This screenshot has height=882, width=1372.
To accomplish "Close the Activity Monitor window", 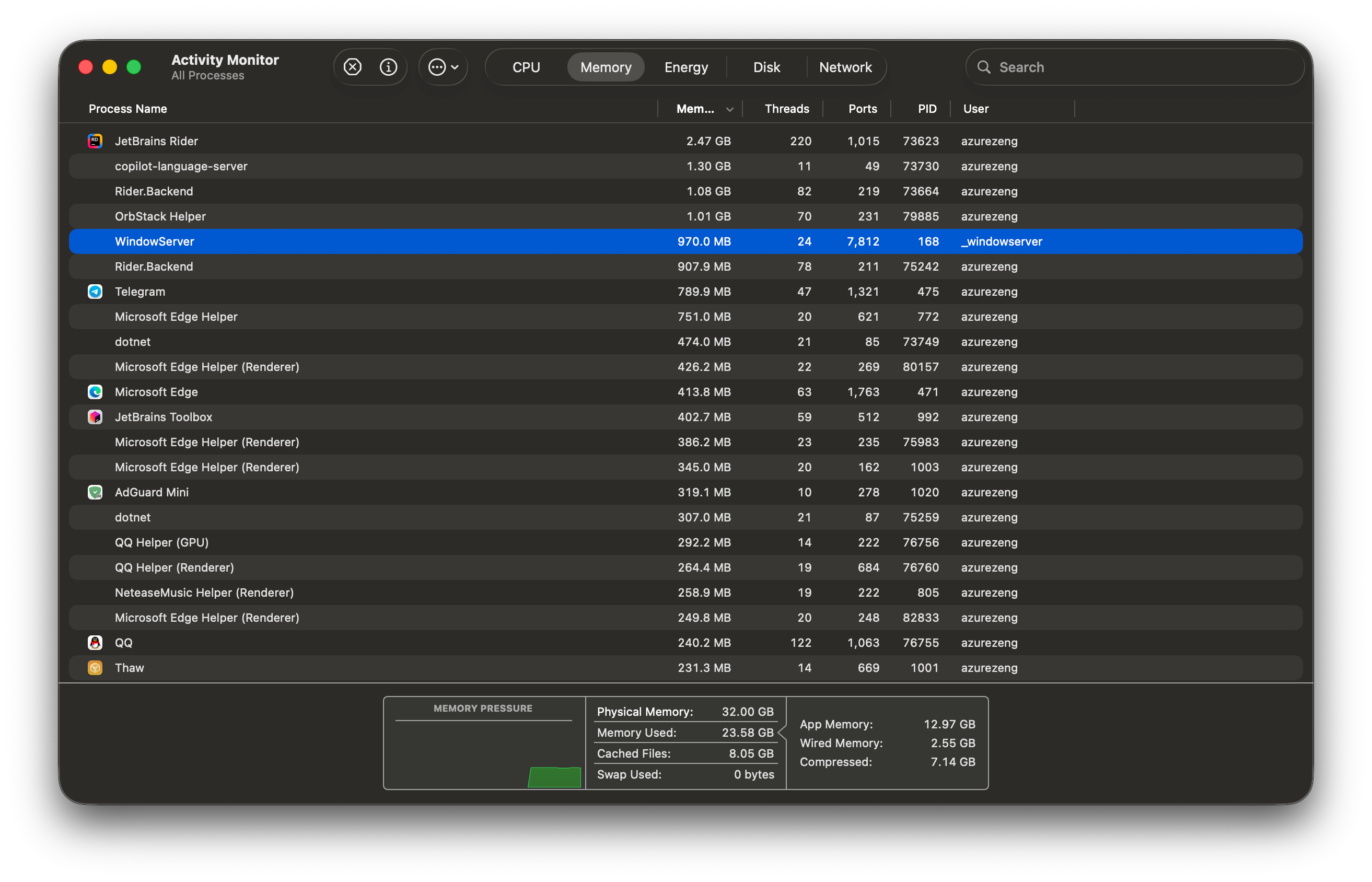I will coord(86,67).
